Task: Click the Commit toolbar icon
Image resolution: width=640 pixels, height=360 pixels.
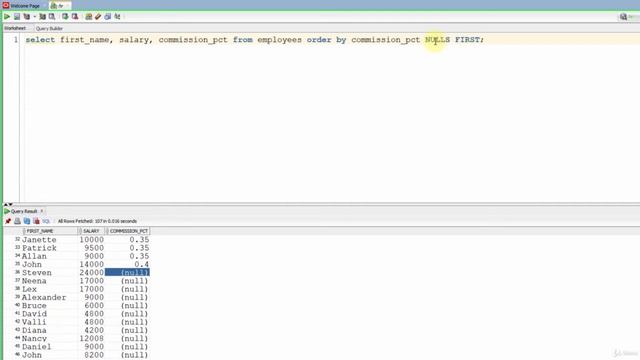Action: (65, 17)
